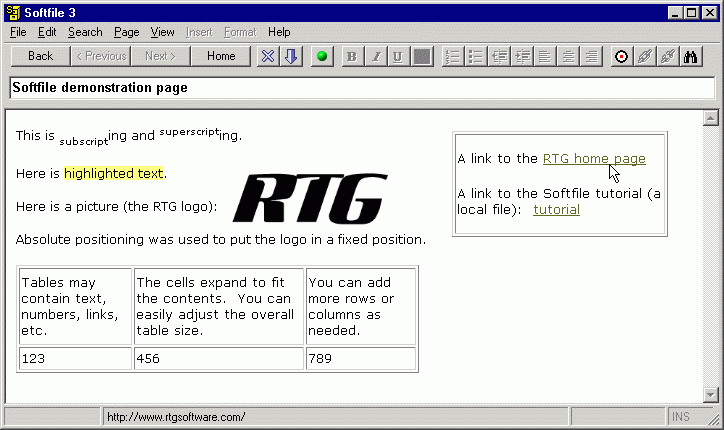Viewport: 724px width, 430px height.
Task: Click the 'cells expand to fit' cell
Action: [219, 306]
